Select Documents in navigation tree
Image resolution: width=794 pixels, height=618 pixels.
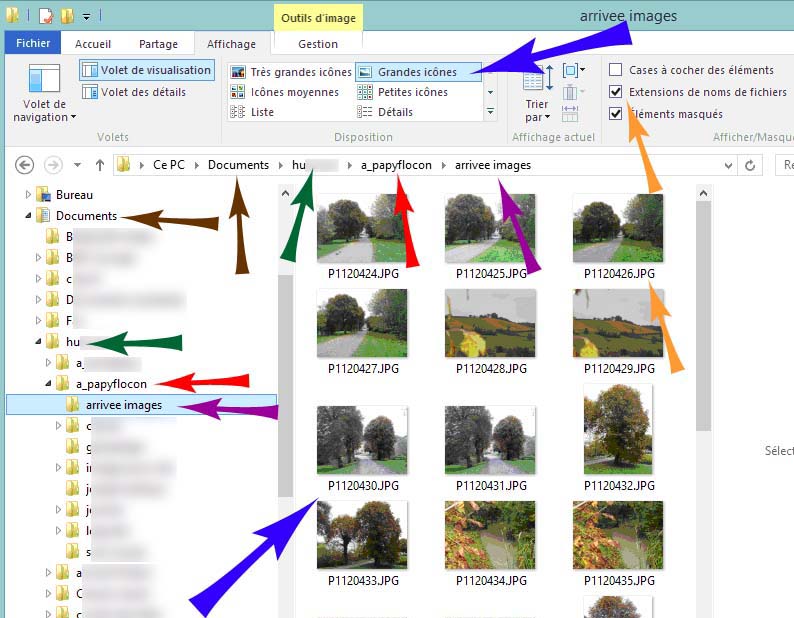pyautogui.click(x=86, y=216)
